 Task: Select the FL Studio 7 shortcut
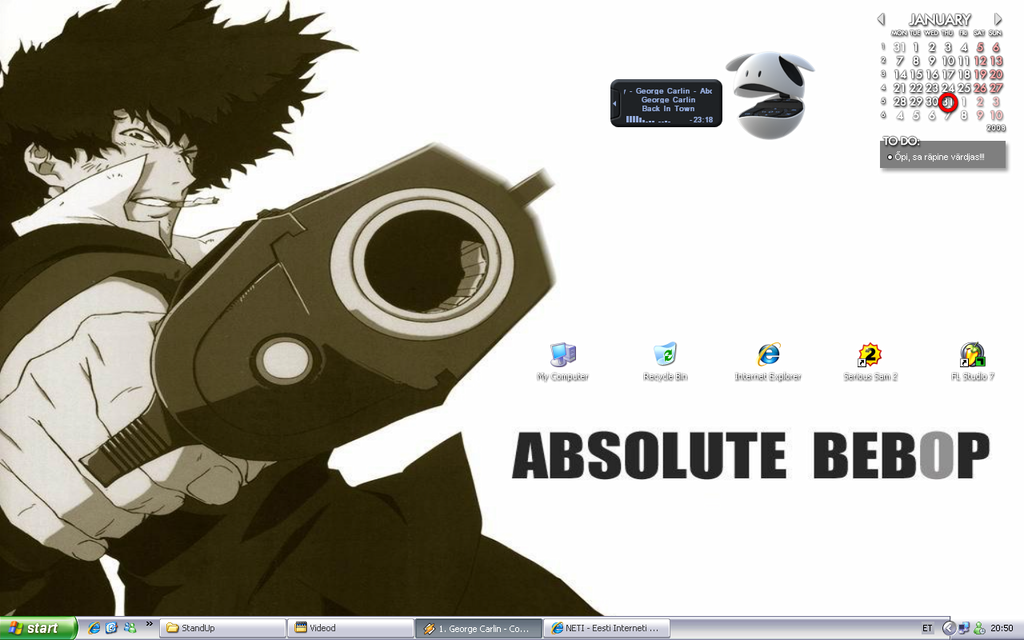pos(972,362)
